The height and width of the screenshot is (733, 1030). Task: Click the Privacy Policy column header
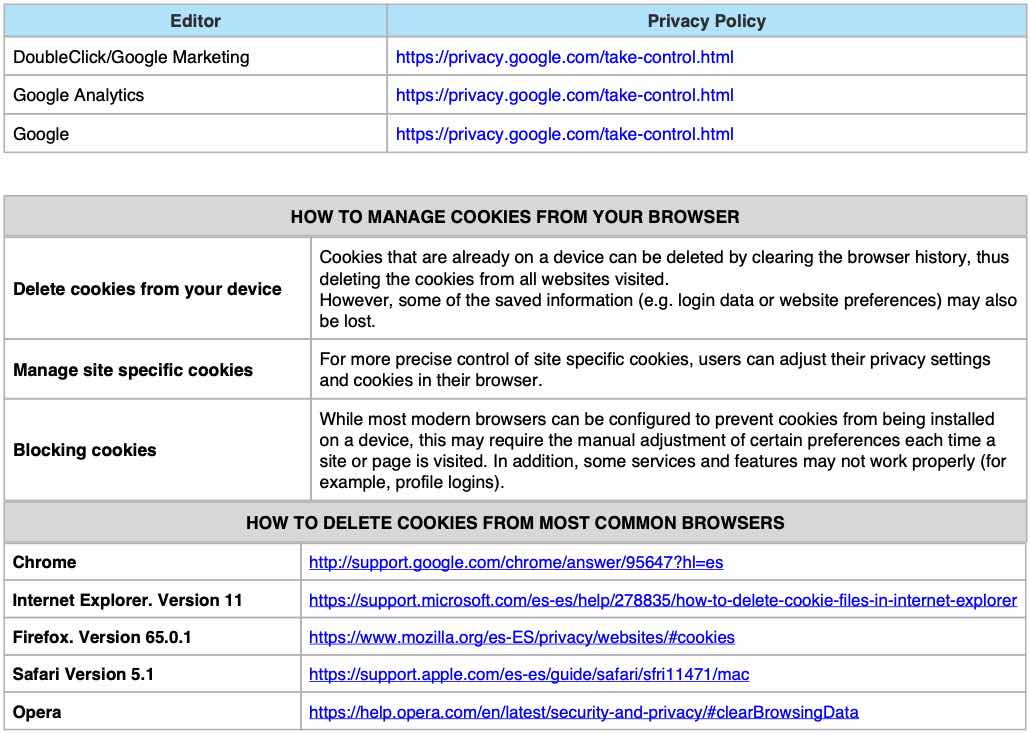[706, 21]
